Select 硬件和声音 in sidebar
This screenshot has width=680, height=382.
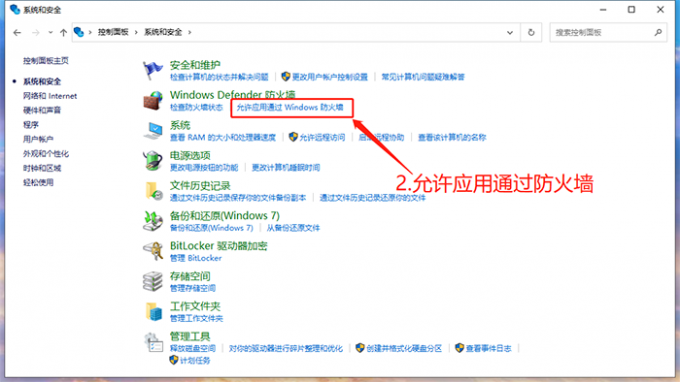tap(42, 110)
